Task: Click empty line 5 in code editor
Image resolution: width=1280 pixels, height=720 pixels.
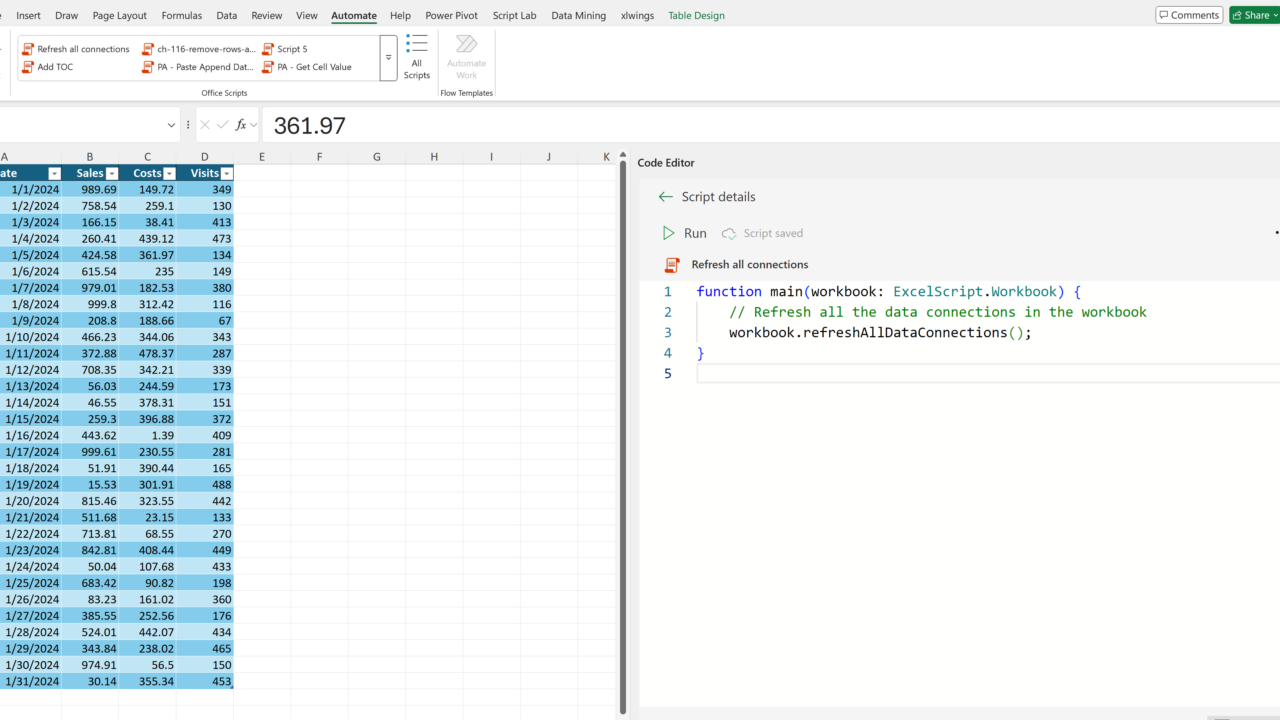Action: (900, 373)
